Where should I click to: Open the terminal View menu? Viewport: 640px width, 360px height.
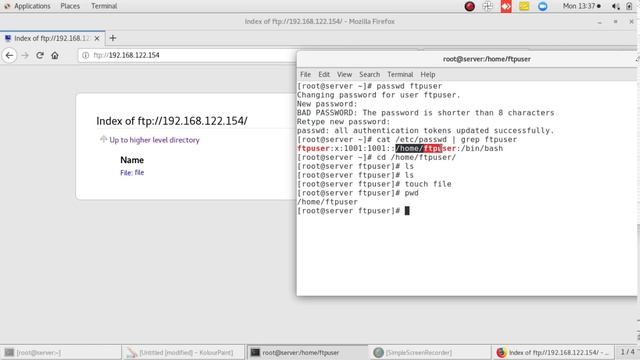[344, 74]
